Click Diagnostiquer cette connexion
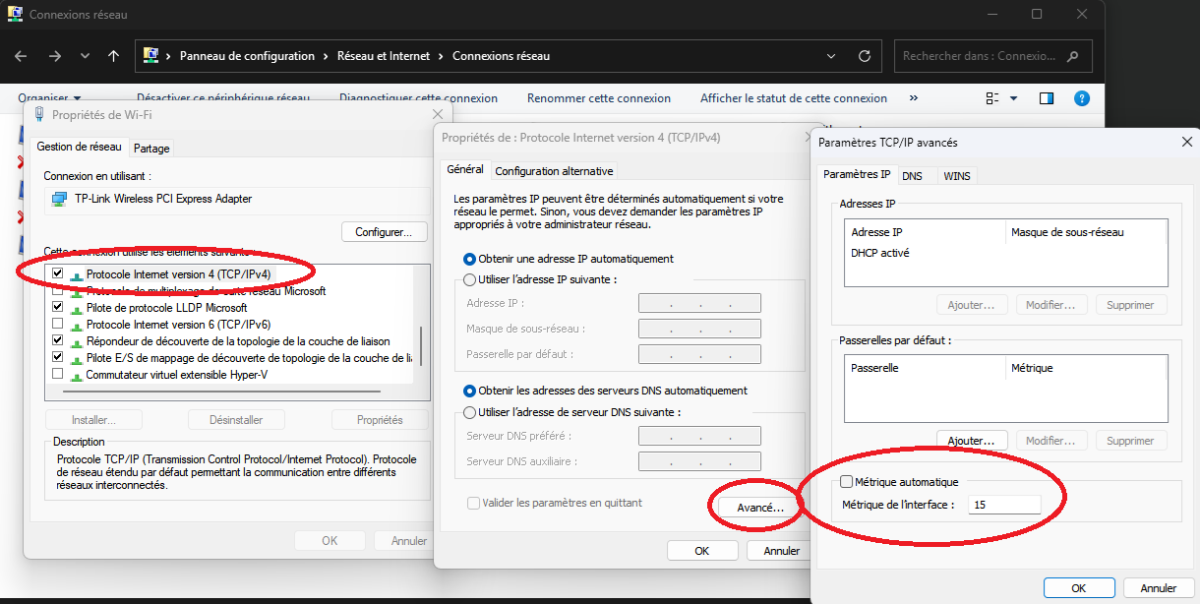The image size is (1200, 604). point(418,98)
